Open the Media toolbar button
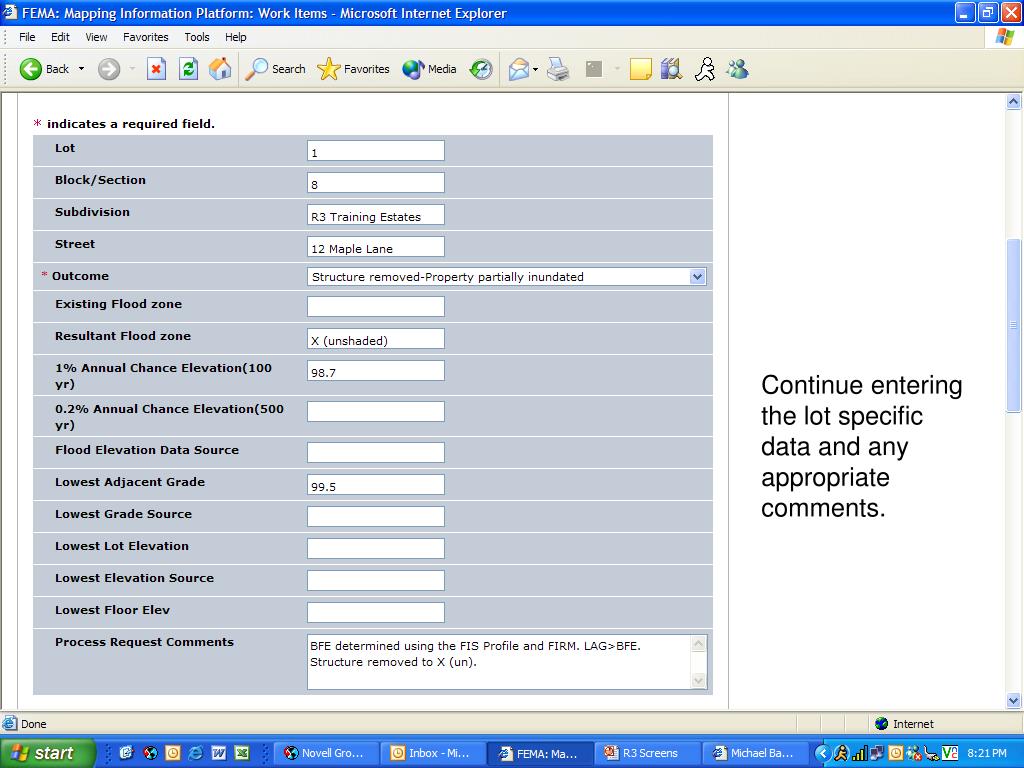The height and width of the screenshot is (768, 1024). point(429,69)
